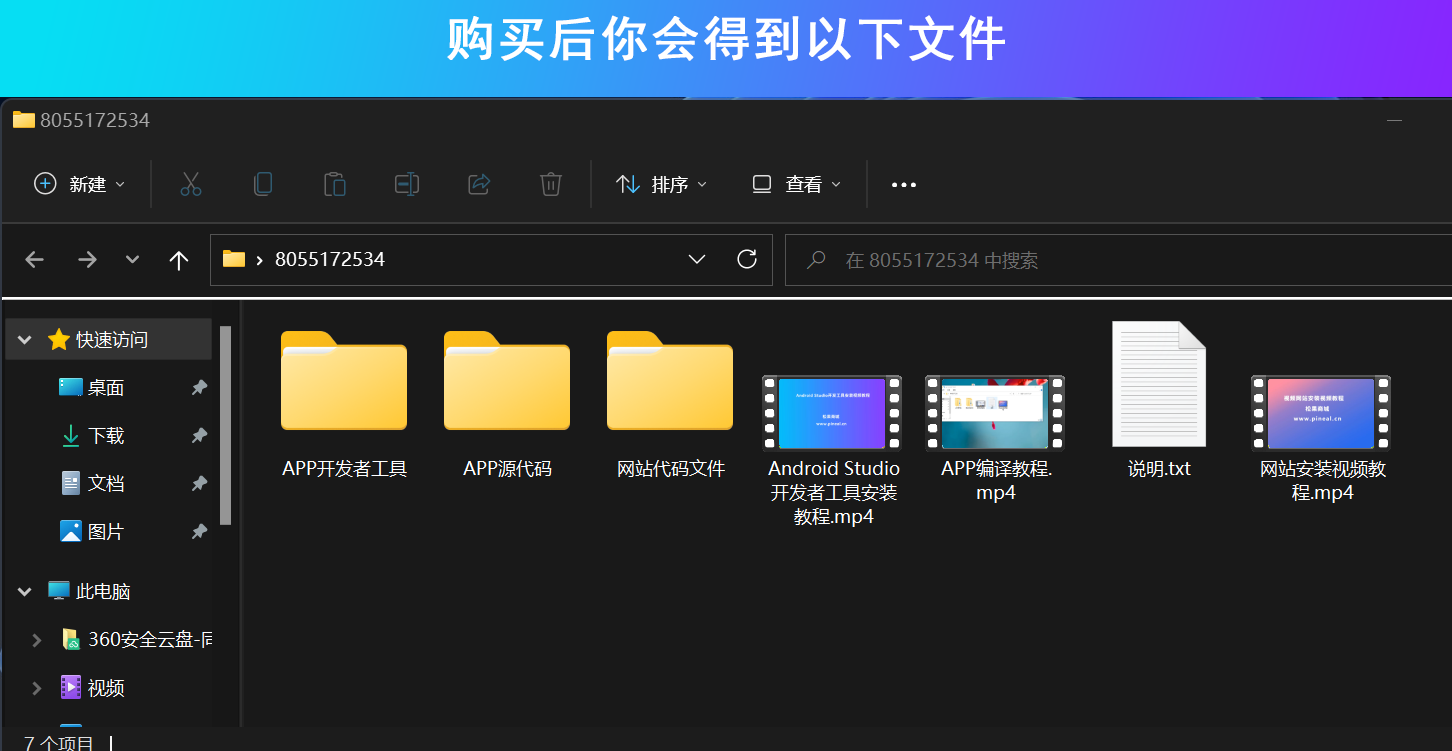
Task: Expand the 360安全云盘 tree node
Action: pyautogui.click(x=37, y=640)
